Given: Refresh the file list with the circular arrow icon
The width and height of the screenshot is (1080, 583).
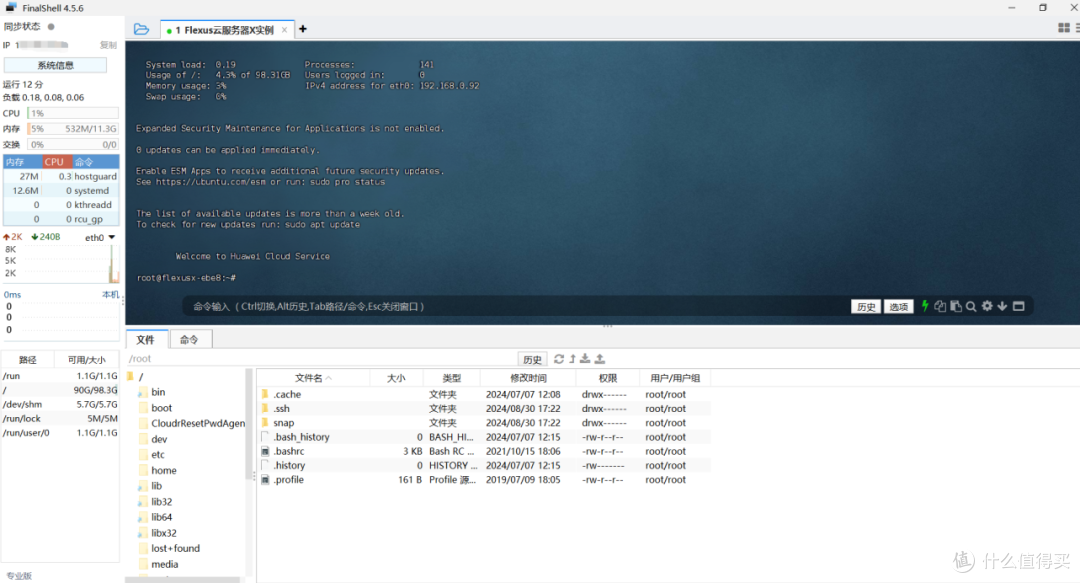Looking at the screenshot, I should click(x=559, y=359).
